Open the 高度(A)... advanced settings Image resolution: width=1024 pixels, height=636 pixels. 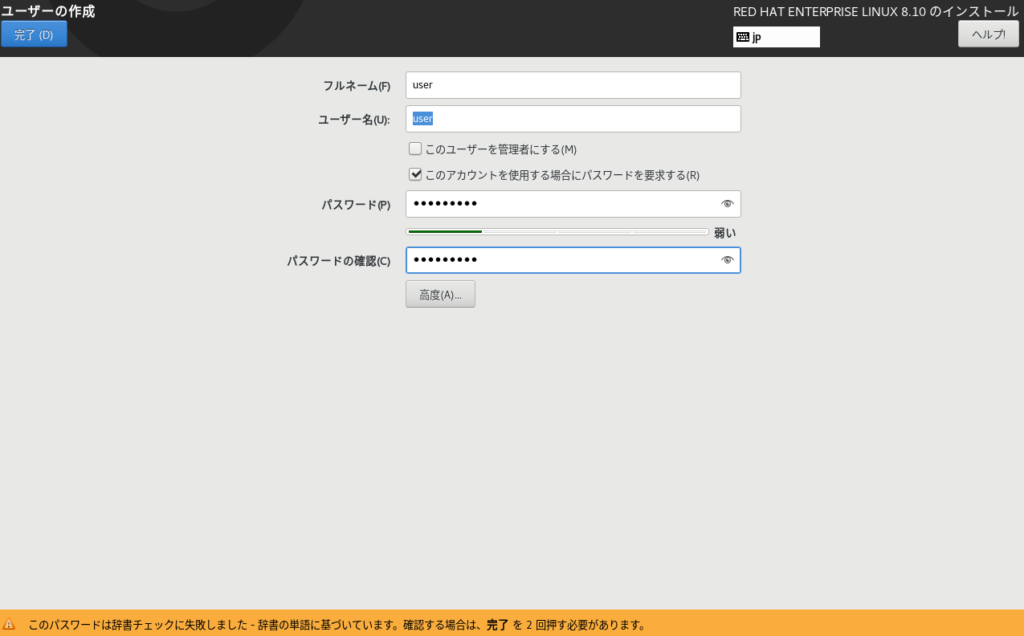440,294
